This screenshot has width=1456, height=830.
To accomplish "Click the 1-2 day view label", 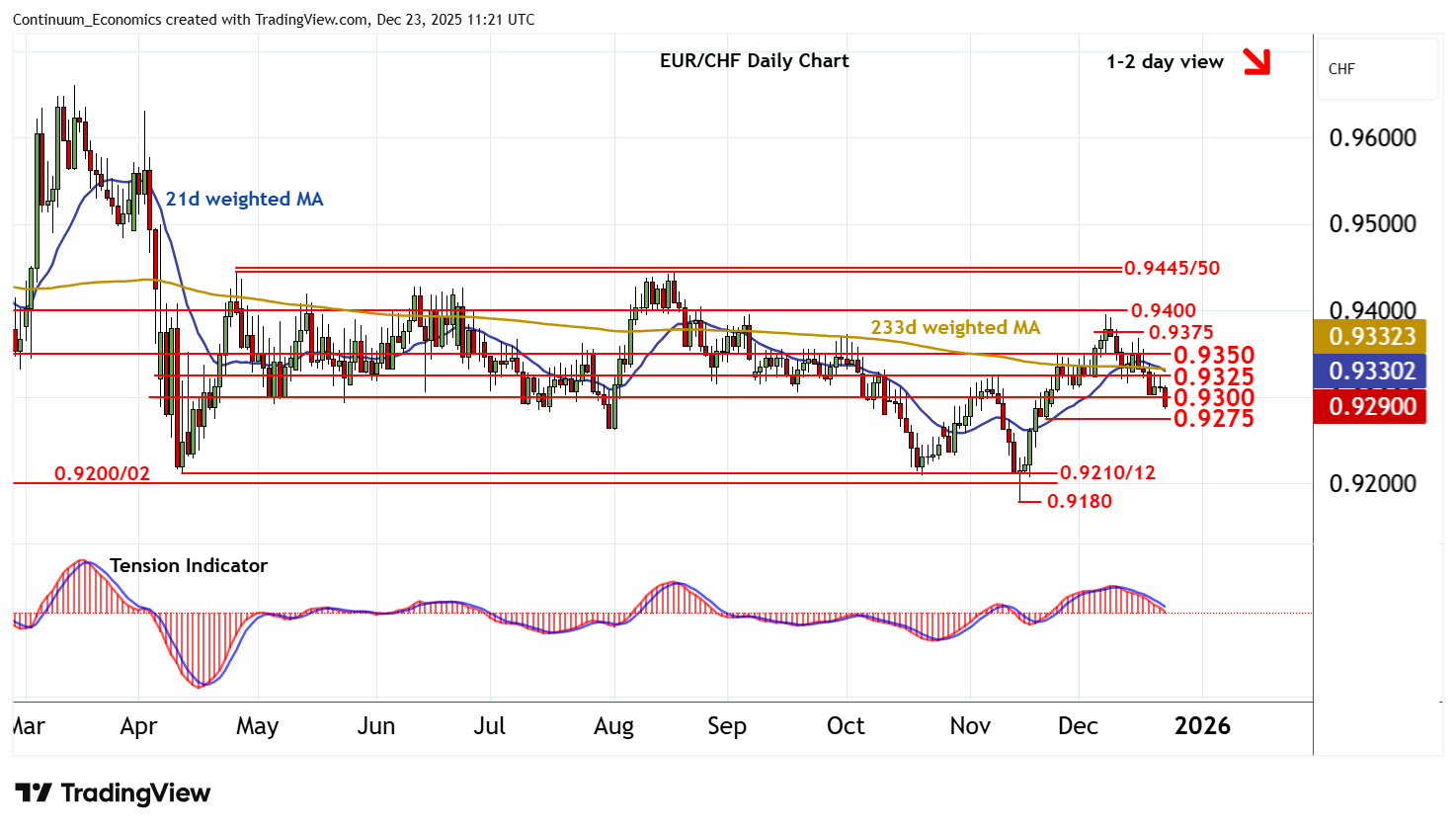I will (1165, 62).
